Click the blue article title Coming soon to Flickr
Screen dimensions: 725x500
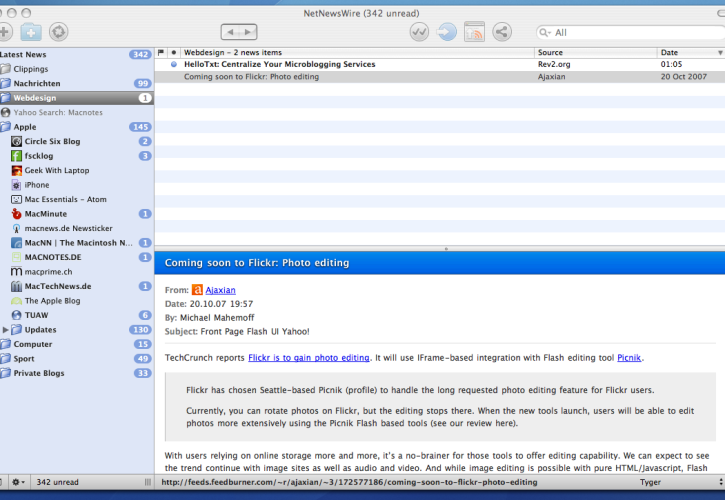click(x=257, y=263)
